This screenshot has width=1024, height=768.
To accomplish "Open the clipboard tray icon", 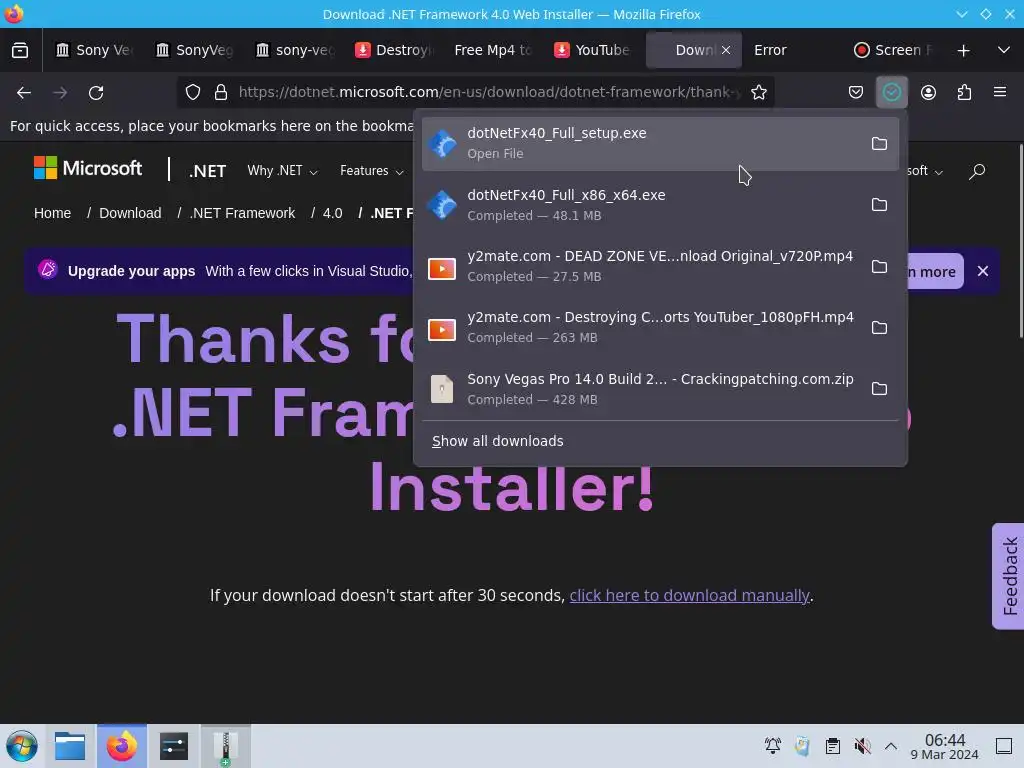I will point(833,746).
